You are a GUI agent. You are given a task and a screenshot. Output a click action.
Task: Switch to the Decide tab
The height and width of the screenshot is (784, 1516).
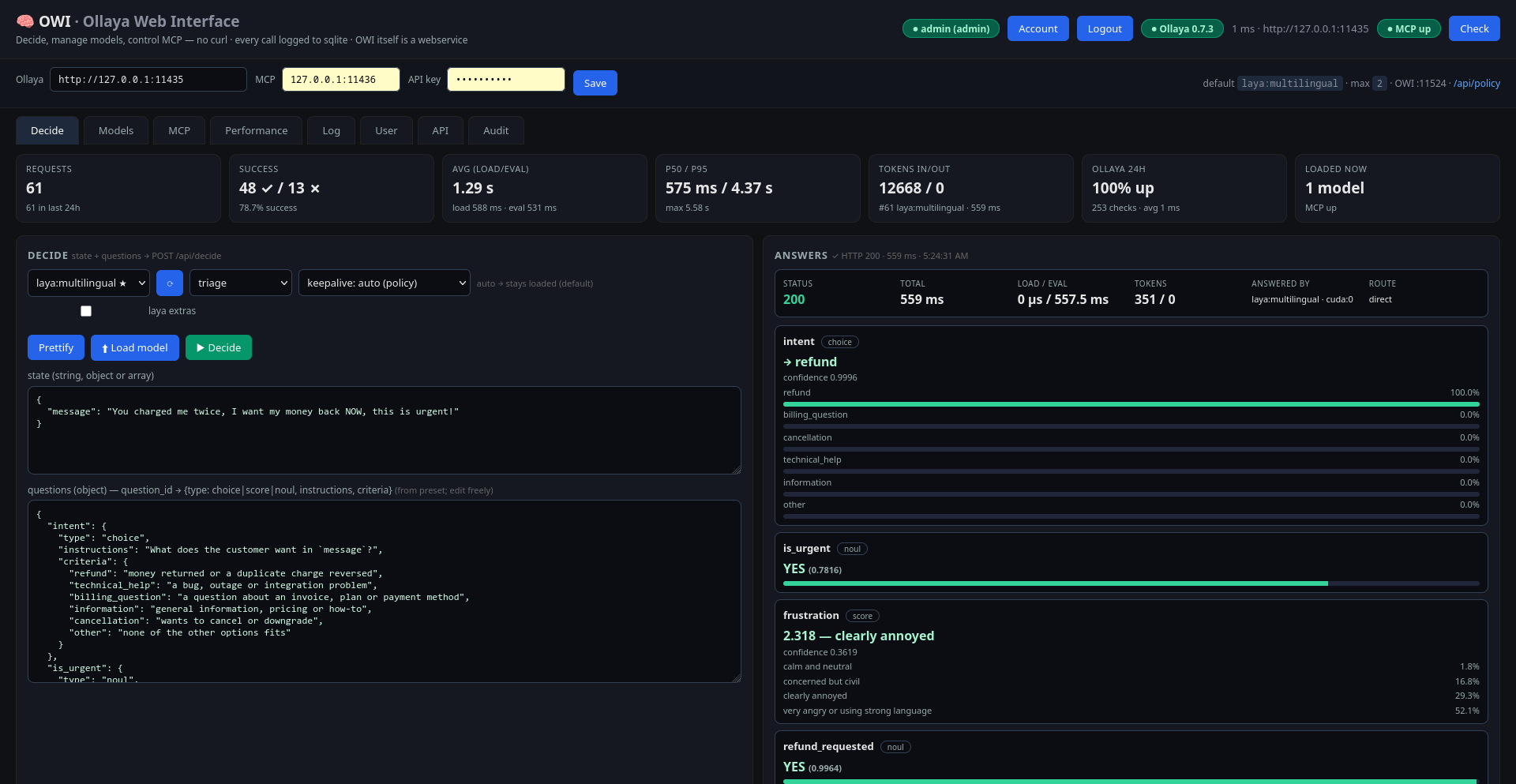[x=47, y=130]
